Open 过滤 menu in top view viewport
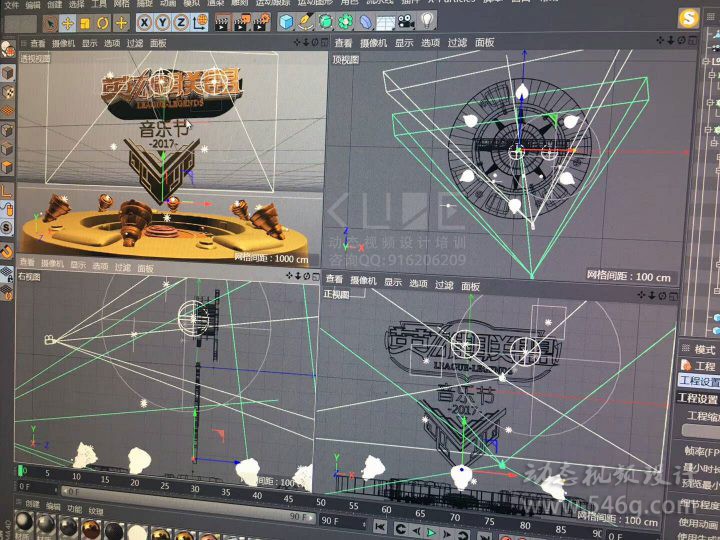Image resolution: width=720 pixels, height=540 pixels. pos(457,43)
